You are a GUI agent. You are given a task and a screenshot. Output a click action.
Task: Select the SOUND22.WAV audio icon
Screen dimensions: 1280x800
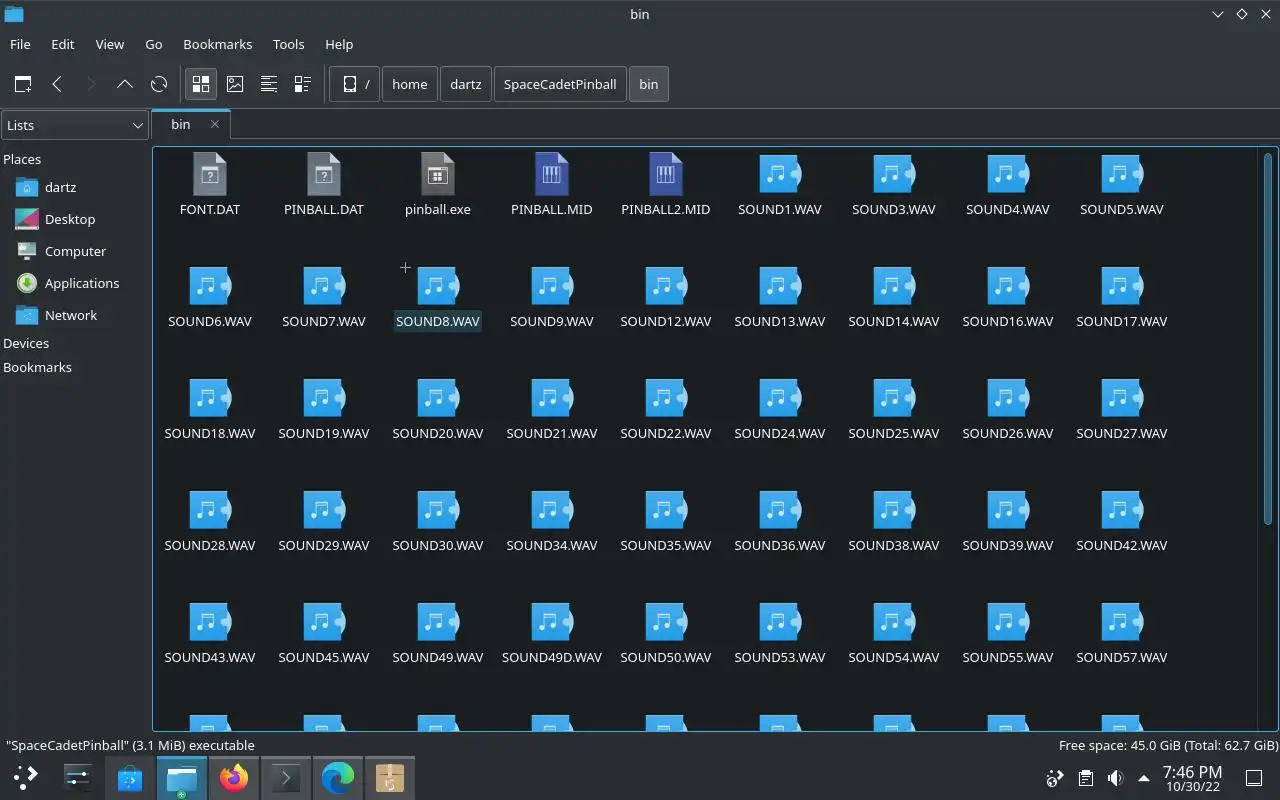(x=666, y=398)
